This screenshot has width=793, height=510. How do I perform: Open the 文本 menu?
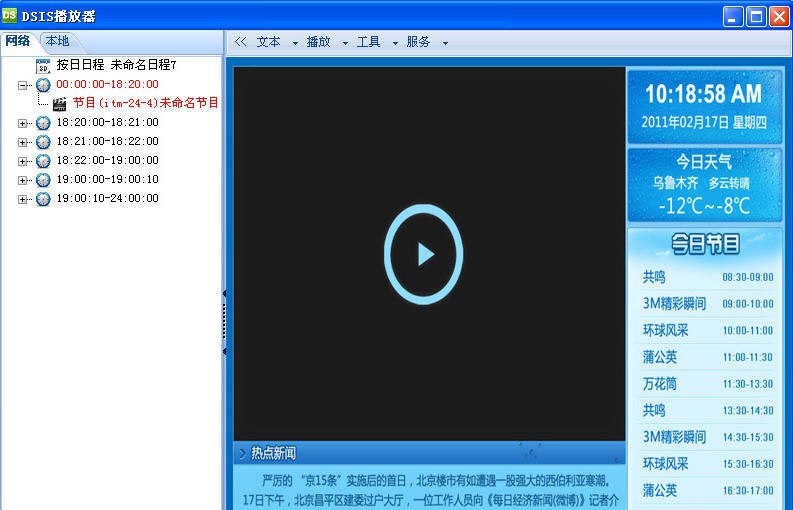[268, 42]
